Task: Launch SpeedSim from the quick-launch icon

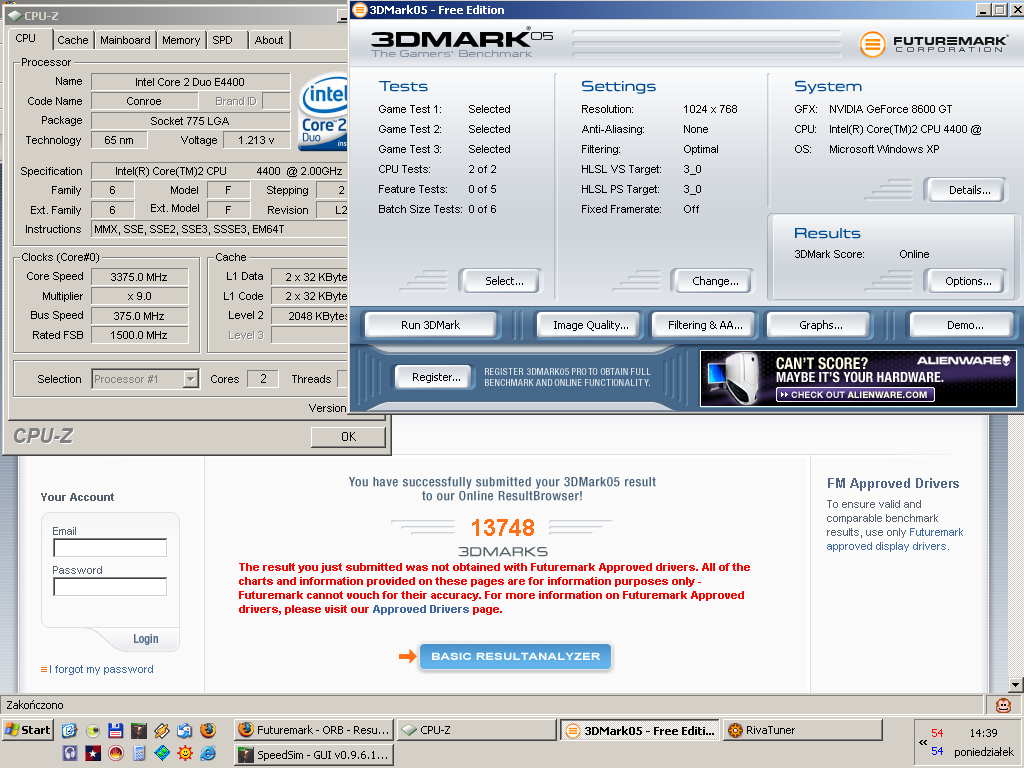Action: tap(138, 730)
